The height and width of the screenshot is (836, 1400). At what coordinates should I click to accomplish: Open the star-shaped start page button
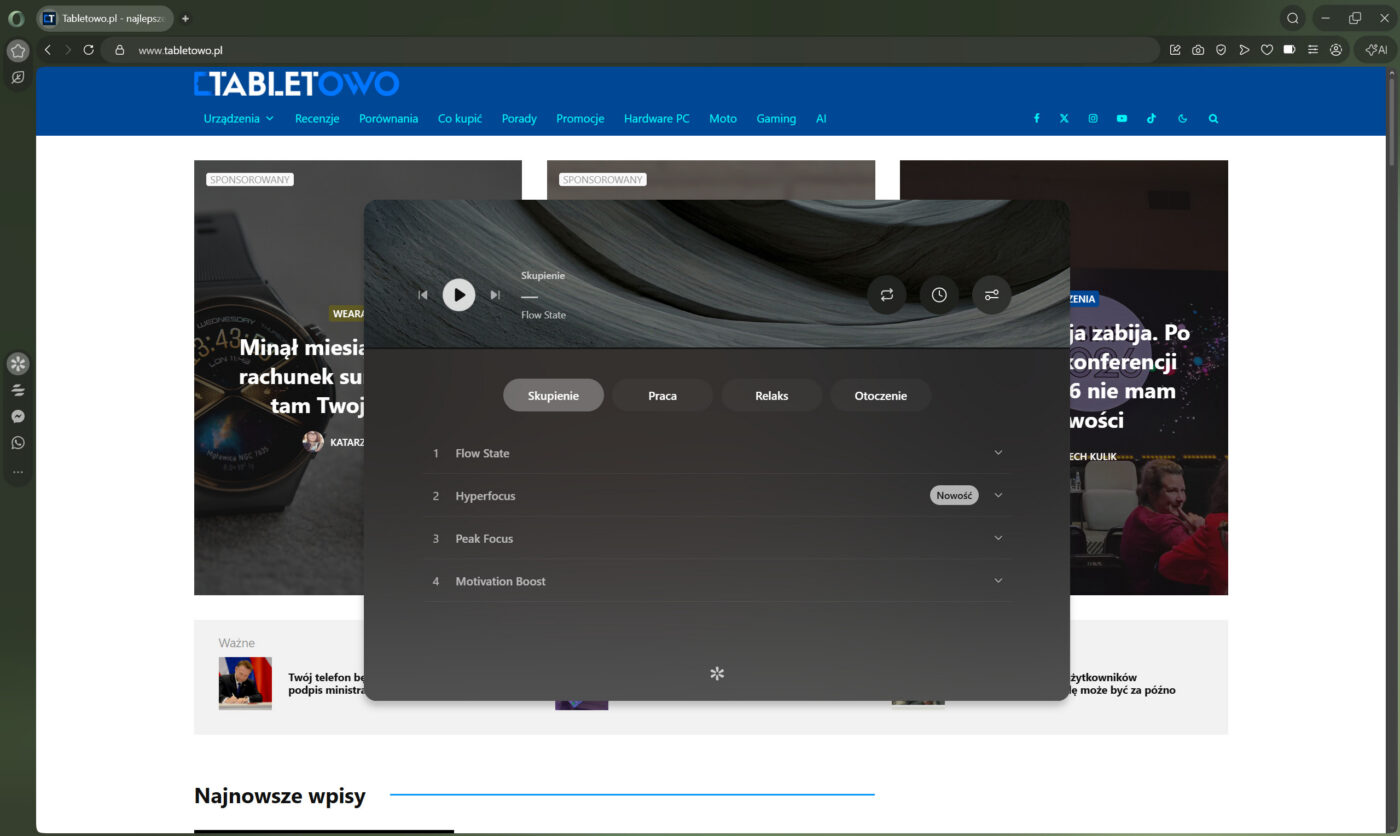(x=17, y=51)
